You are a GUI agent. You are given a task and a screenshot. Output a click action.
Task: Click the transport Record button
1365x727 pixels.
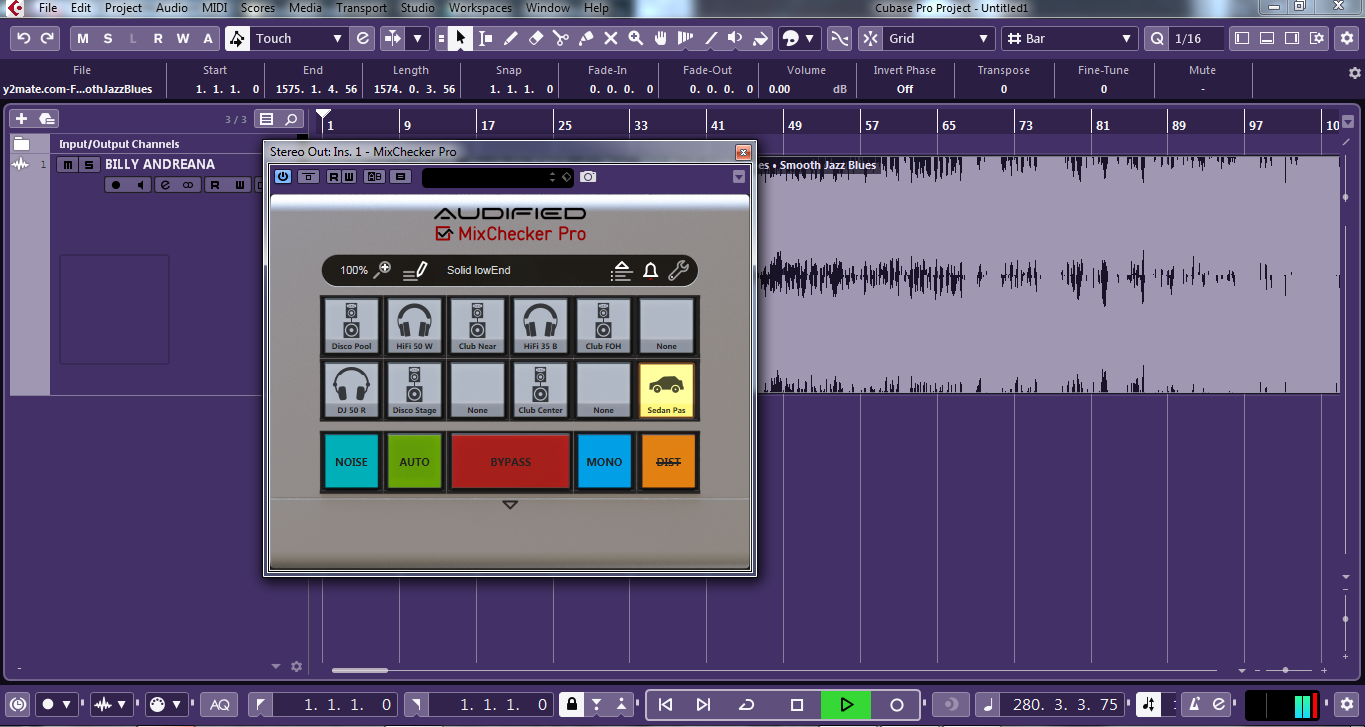tap(897, 704)
